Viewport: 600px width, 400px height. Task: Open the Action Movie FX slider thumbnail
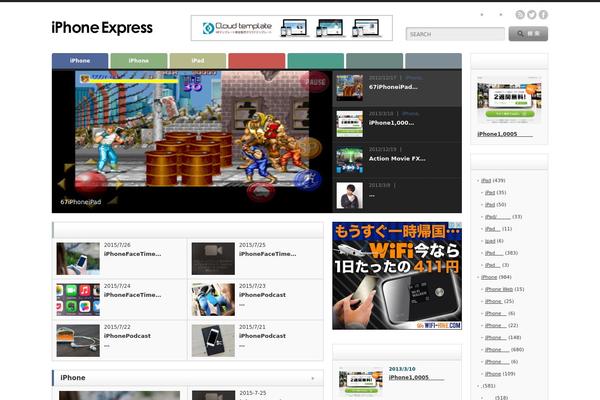click(x=349, y=160)
